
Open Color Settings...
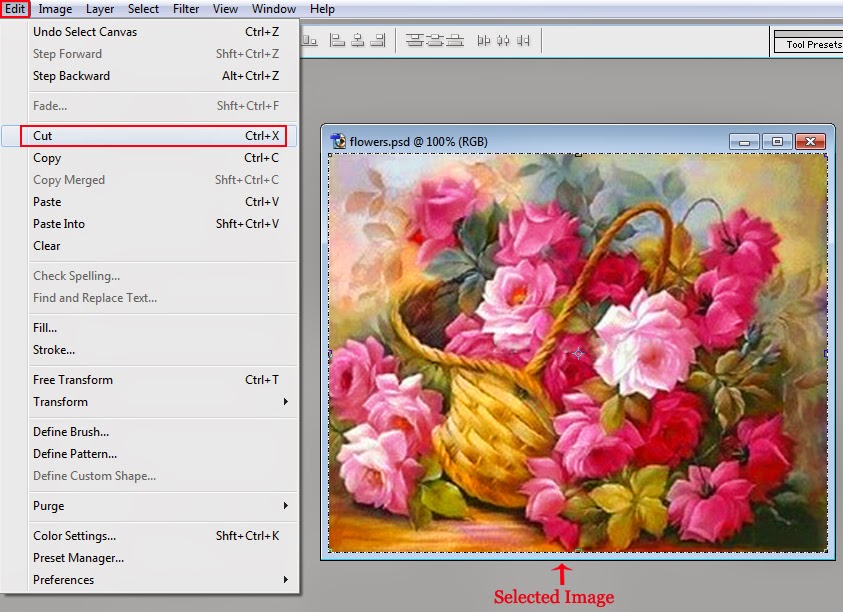[x=156, y=536]
